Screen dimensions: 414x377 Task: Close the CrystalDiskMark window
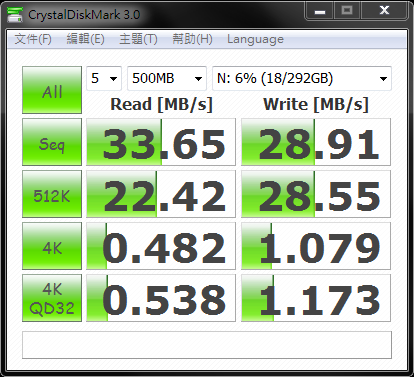(384, 11)
